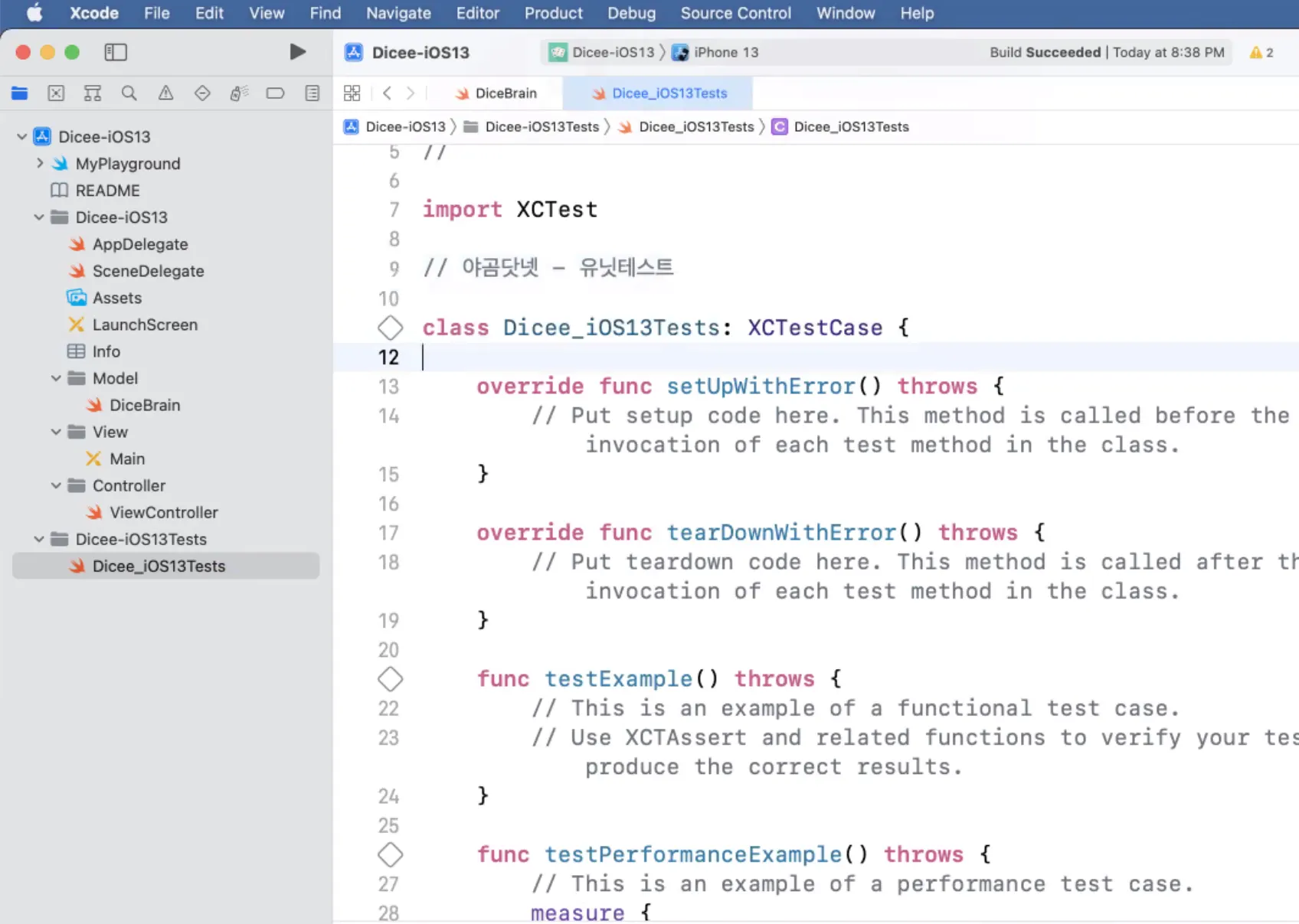Select iPhone 13 run destination
This screenshot has width=1299, height=924.
716,52
